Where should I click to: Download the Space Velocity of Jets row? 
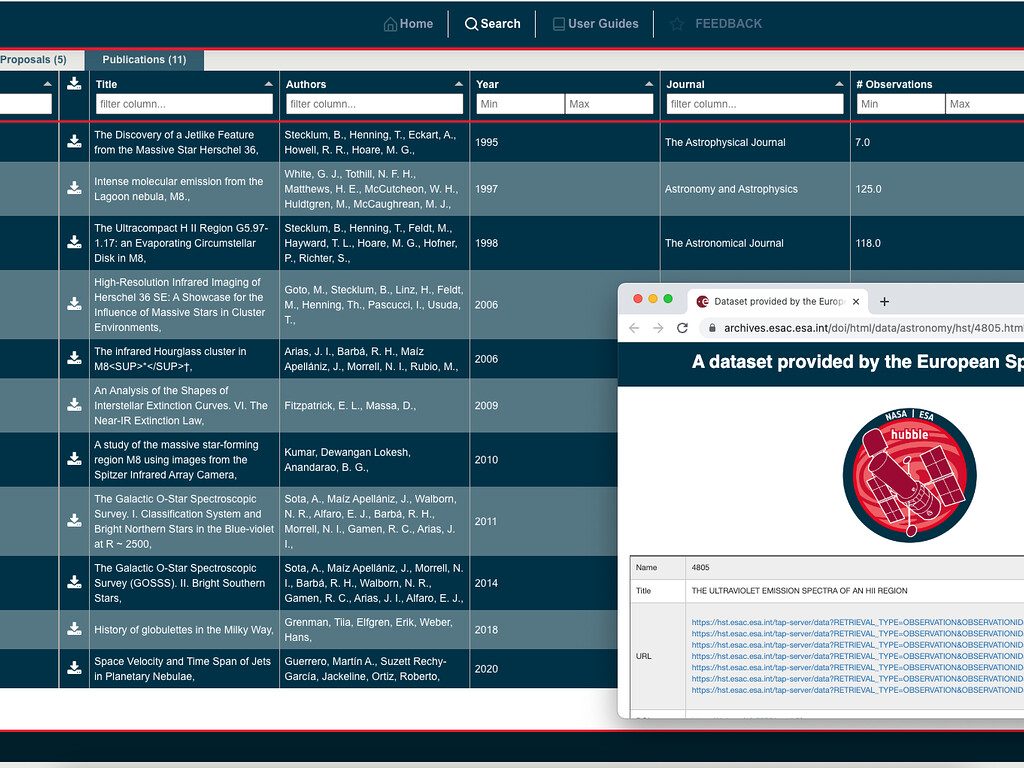[74, 669]
